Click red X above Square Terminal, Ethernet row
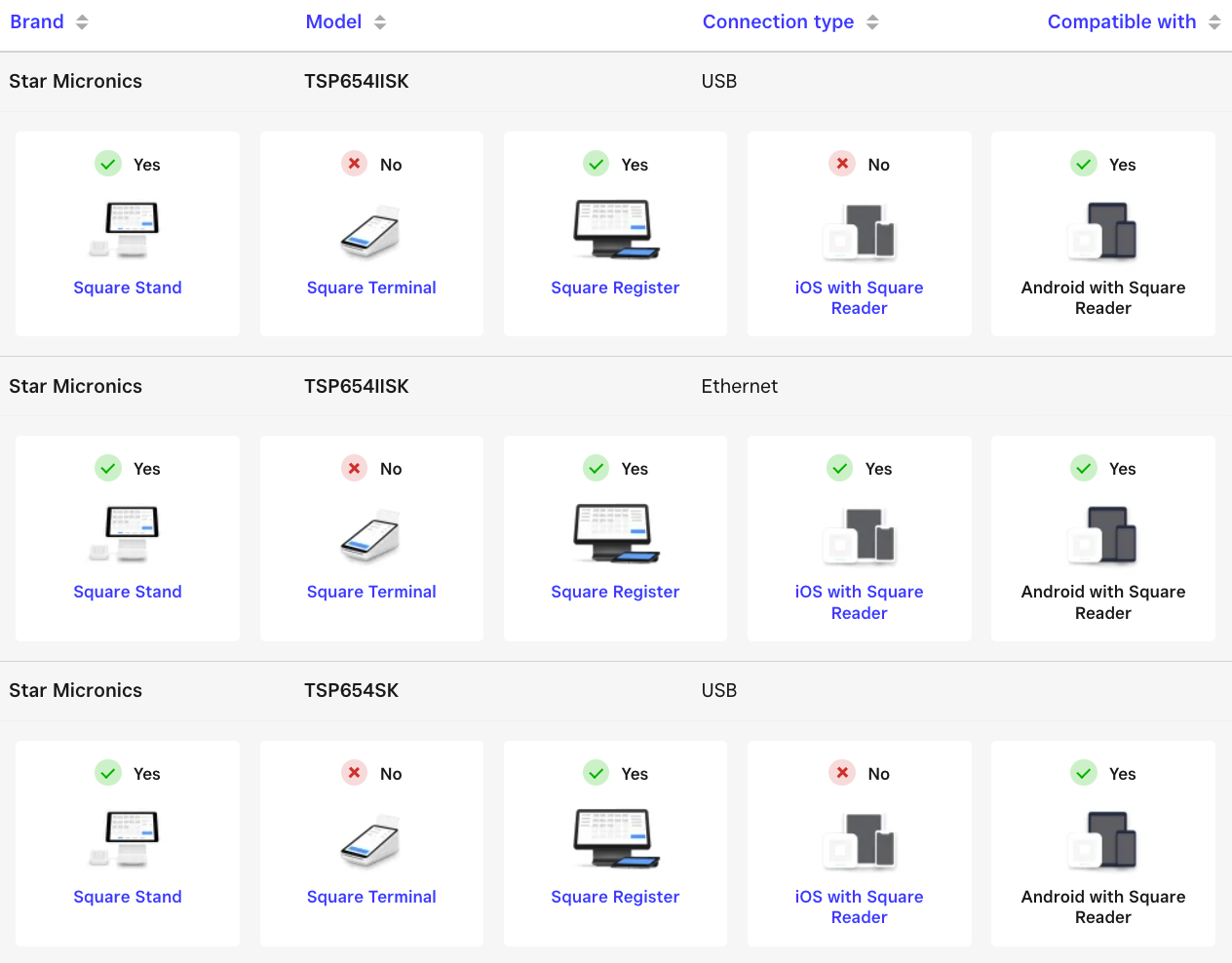The height and width of the screenshot is (963, 1232). click(x=355, y=468)
